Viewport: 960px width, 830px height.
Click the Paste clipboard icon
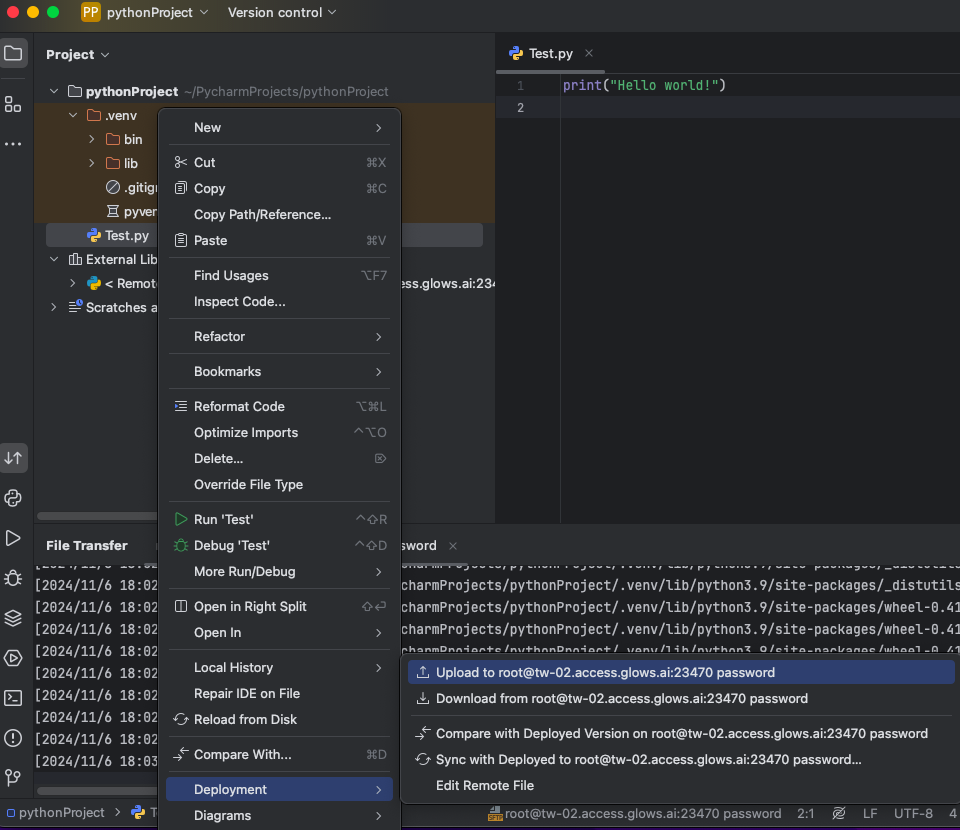(181, 241)
